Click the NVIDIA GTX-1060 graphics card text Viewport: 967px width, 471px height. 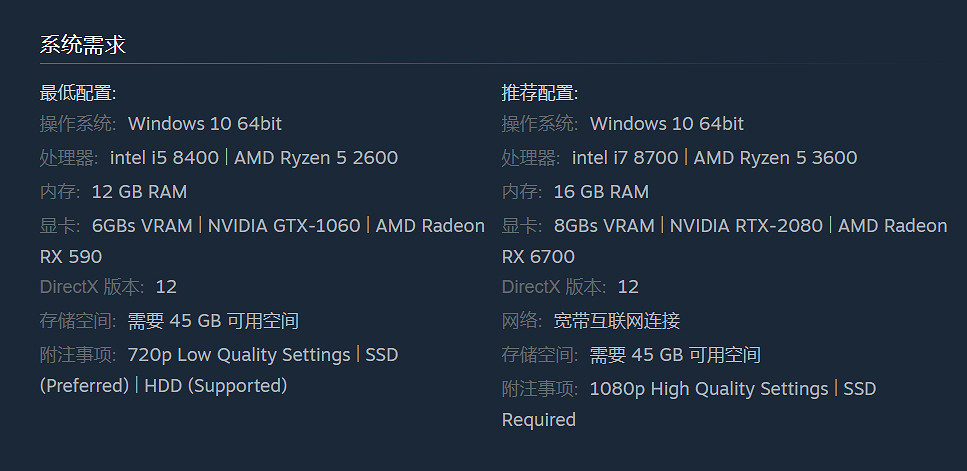point(284,226)
